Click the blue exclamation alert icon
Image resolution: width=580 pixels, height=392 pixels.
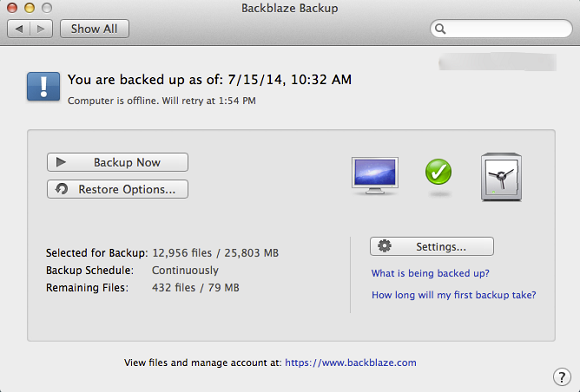43,87
